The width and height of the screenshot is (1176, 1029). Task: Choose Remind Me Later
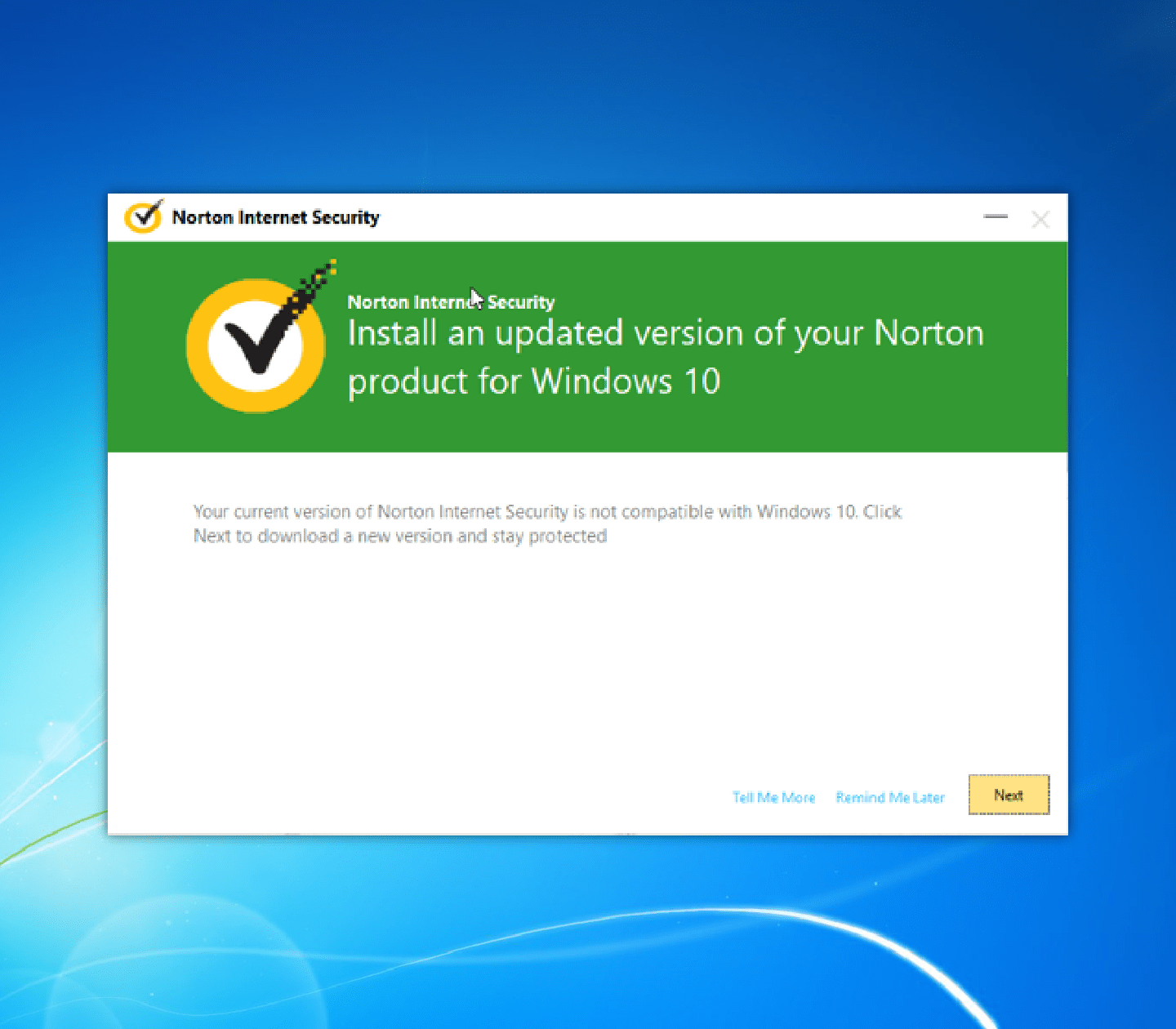(890, 797)
